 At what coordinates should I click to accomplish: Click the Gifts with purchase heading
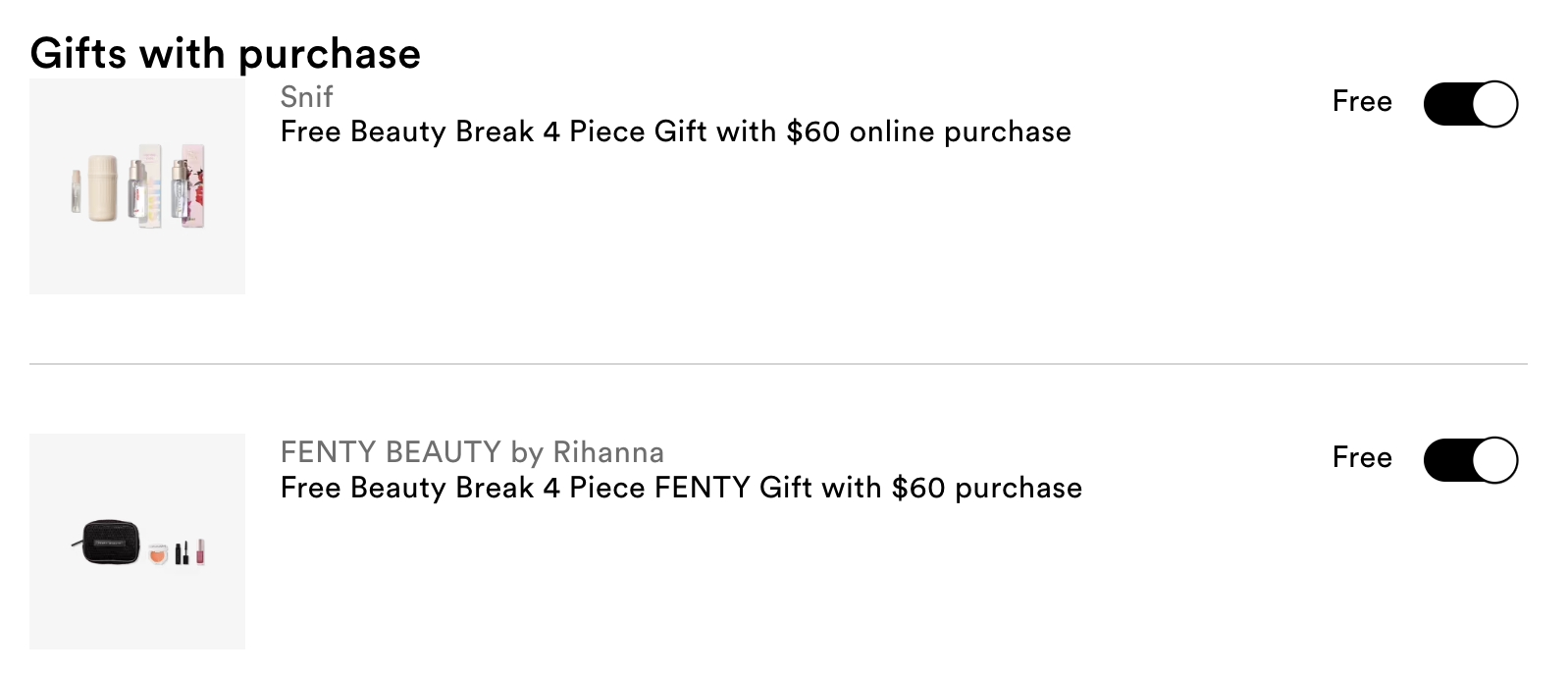(x=226, y=54)
